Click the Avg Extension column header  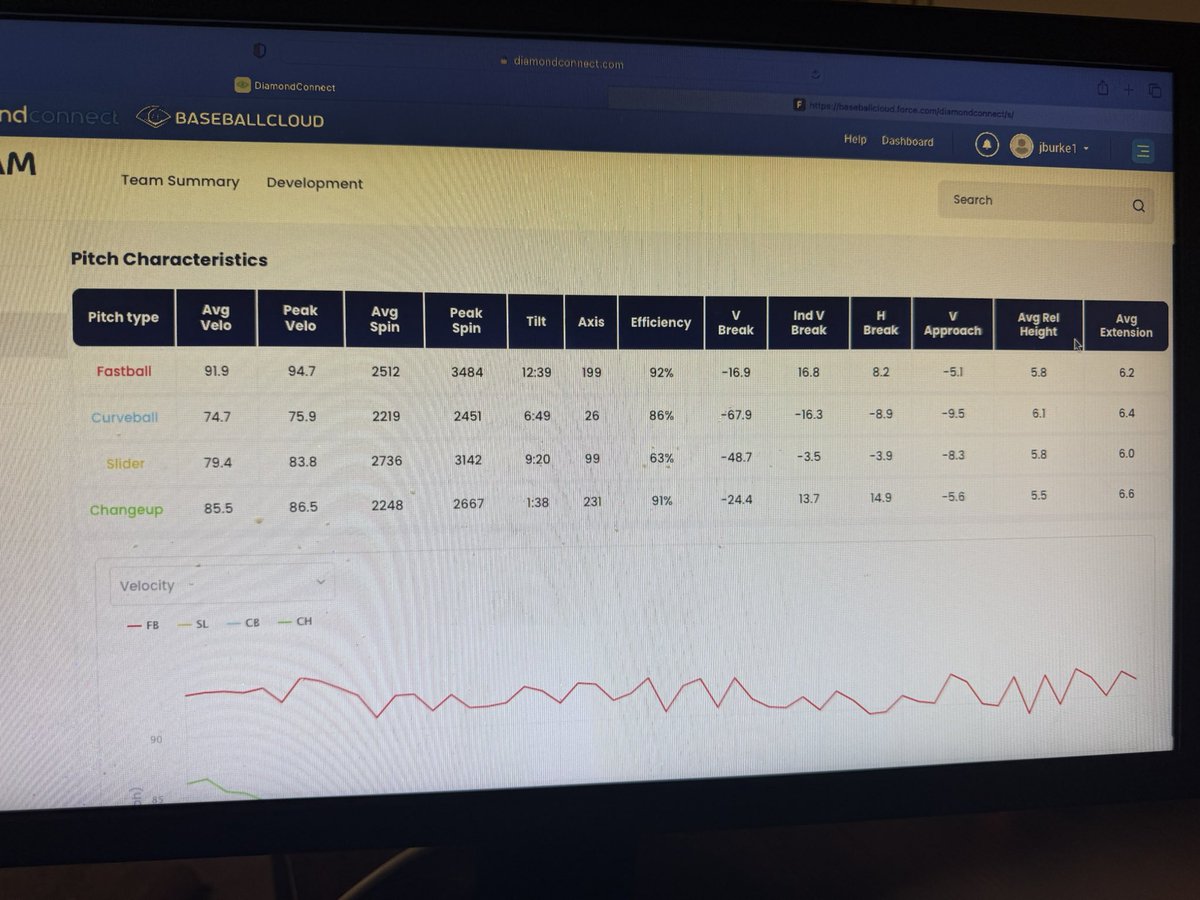[x=1126, y=326]
